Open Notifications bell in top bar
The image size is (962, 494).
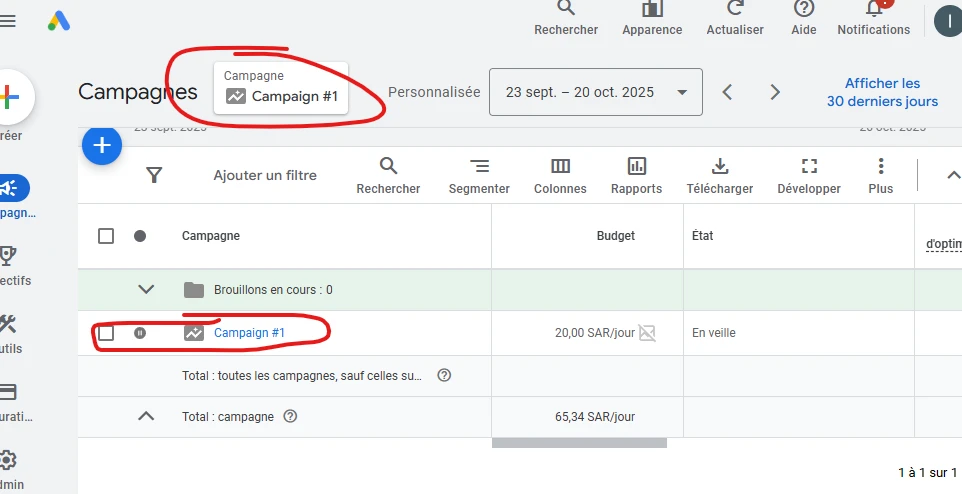coord(873,10)
